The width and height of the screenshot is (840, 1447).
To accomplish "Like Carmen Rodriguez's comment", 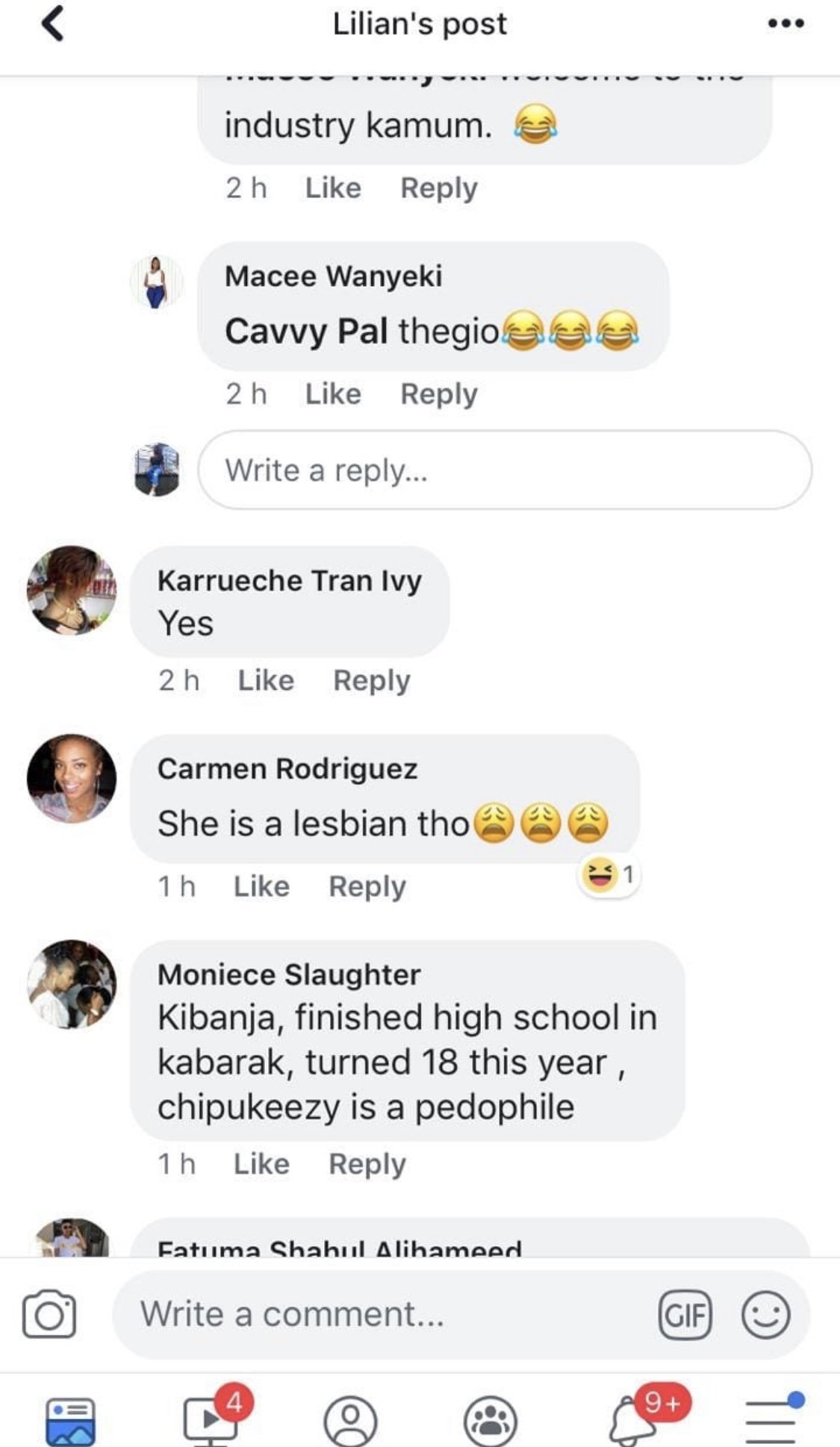I will point(261,886).
